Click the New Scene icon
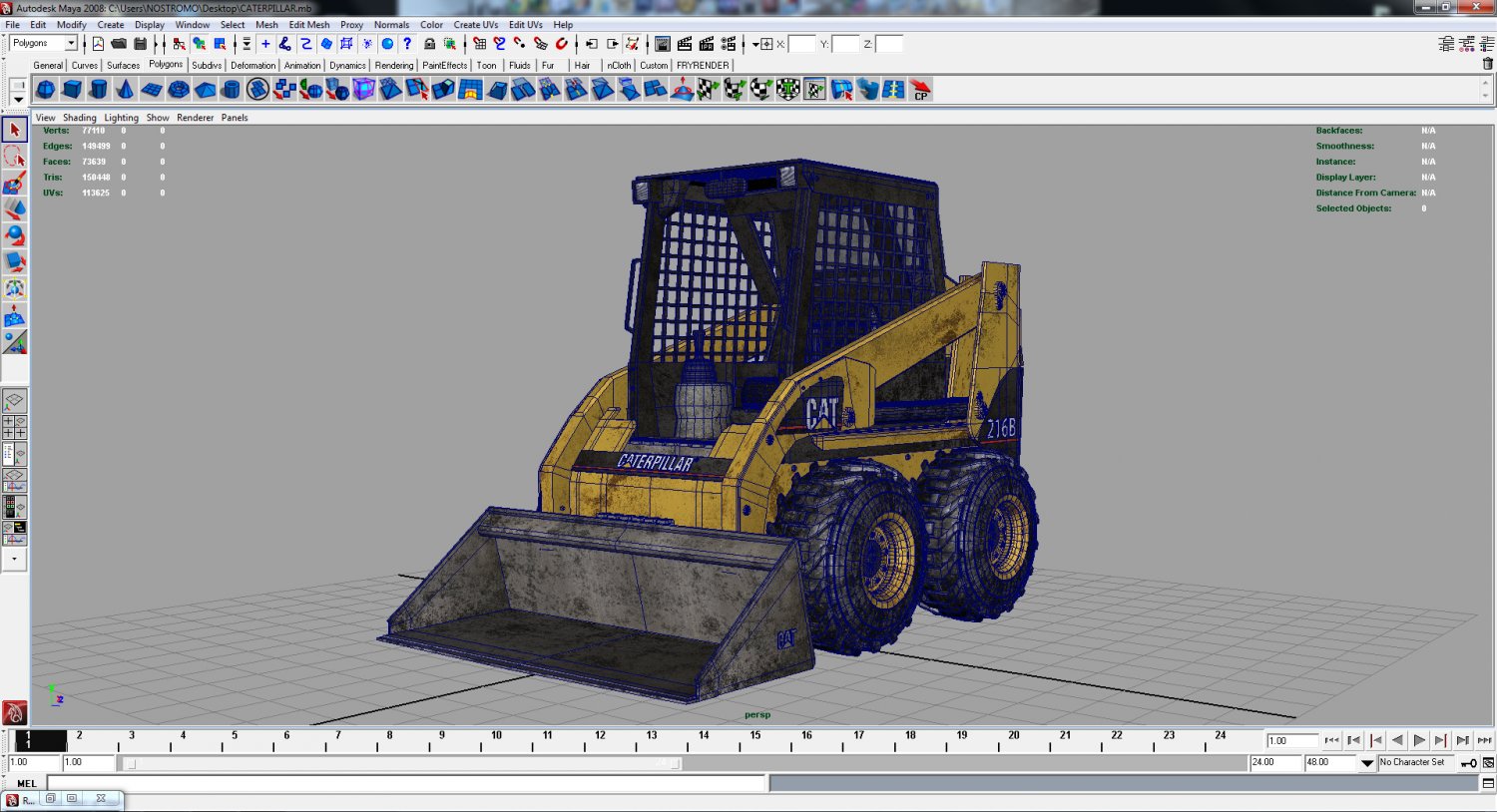The height and width of the screenshot is (812, 1497). tap(98, 44)
